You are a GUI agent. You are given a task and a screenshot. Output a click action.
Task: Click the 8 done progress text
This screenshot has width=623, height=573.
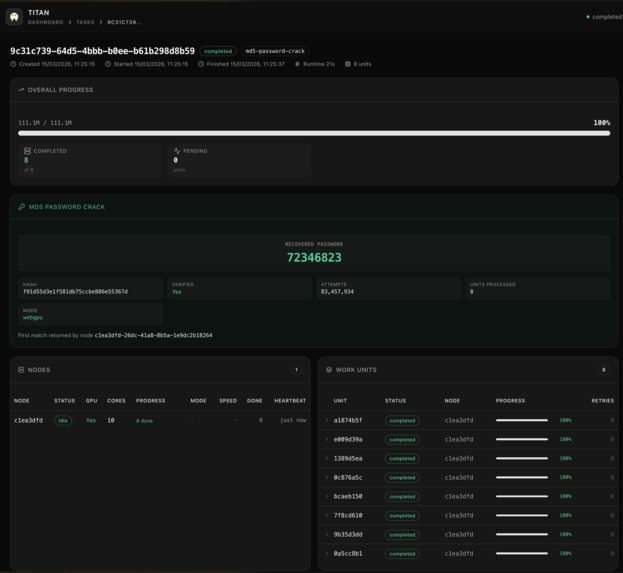pos(144,421)
